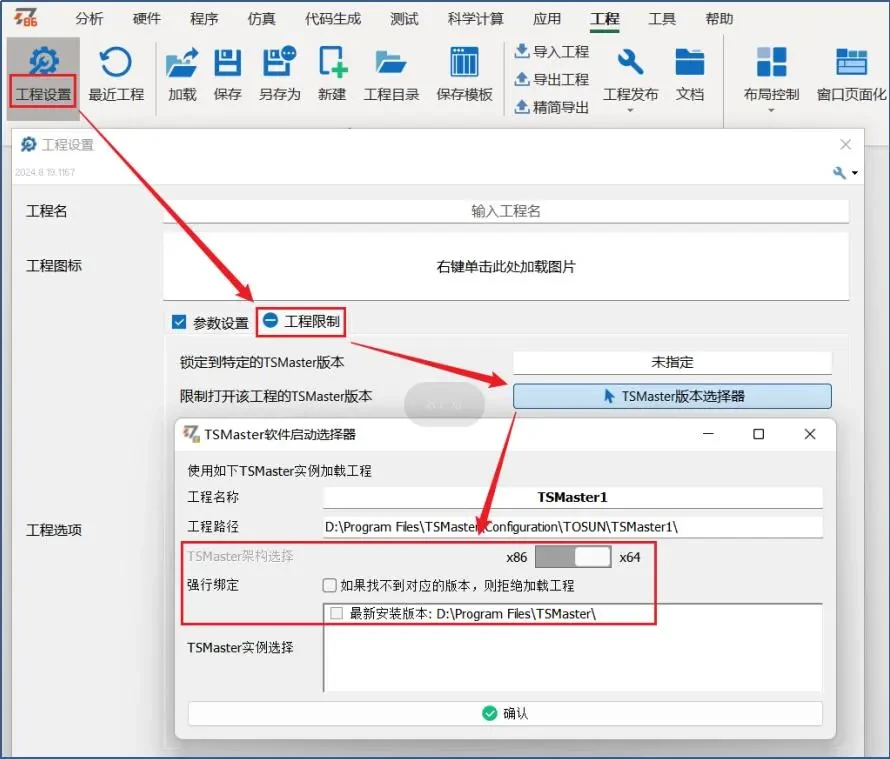Open 最近工程 recent projects icon
The width and height of the screenshot is (890, 759).
(x=116, y=63)
